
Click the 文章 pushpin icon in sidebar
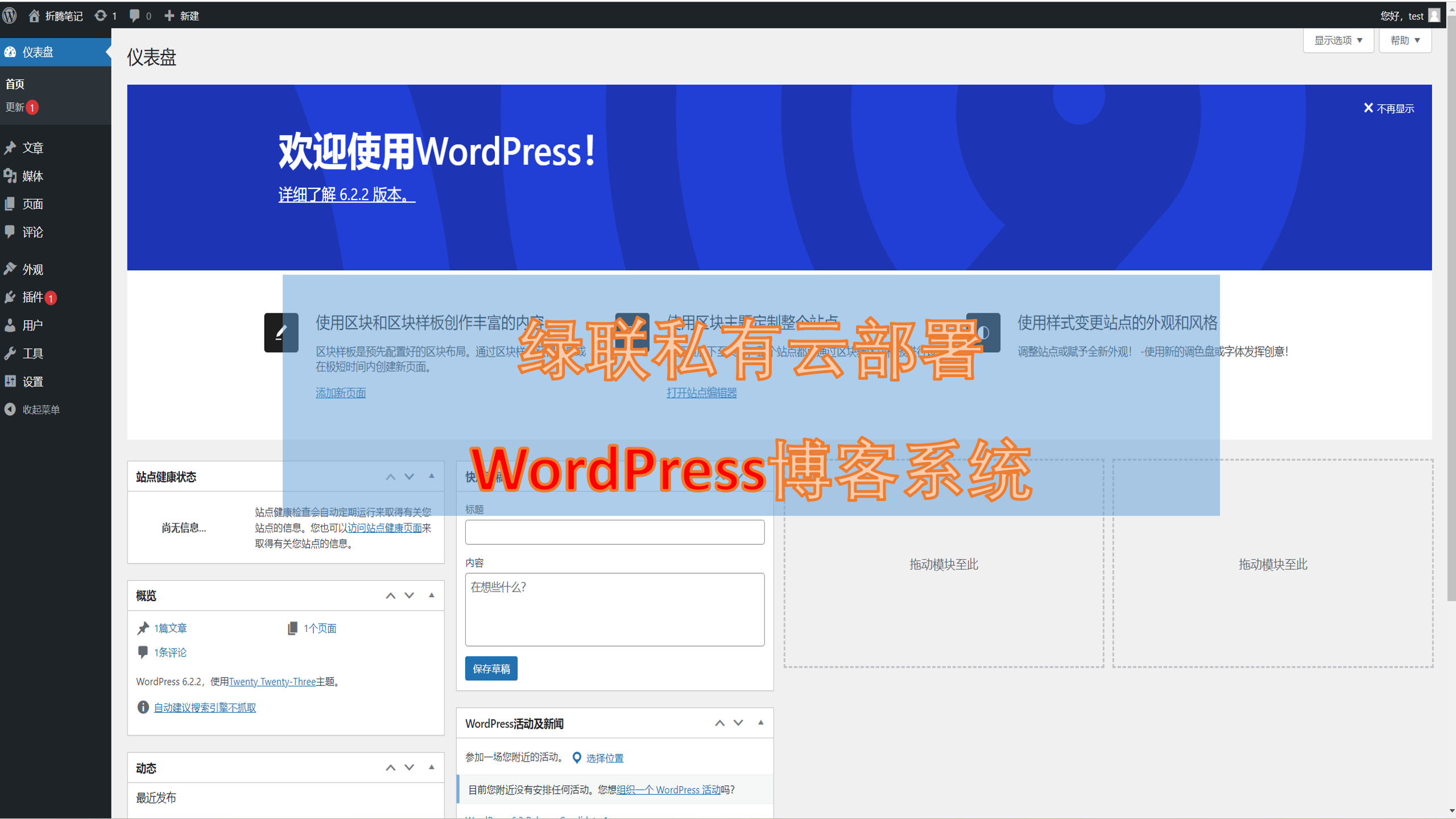[x=10, y=148]
